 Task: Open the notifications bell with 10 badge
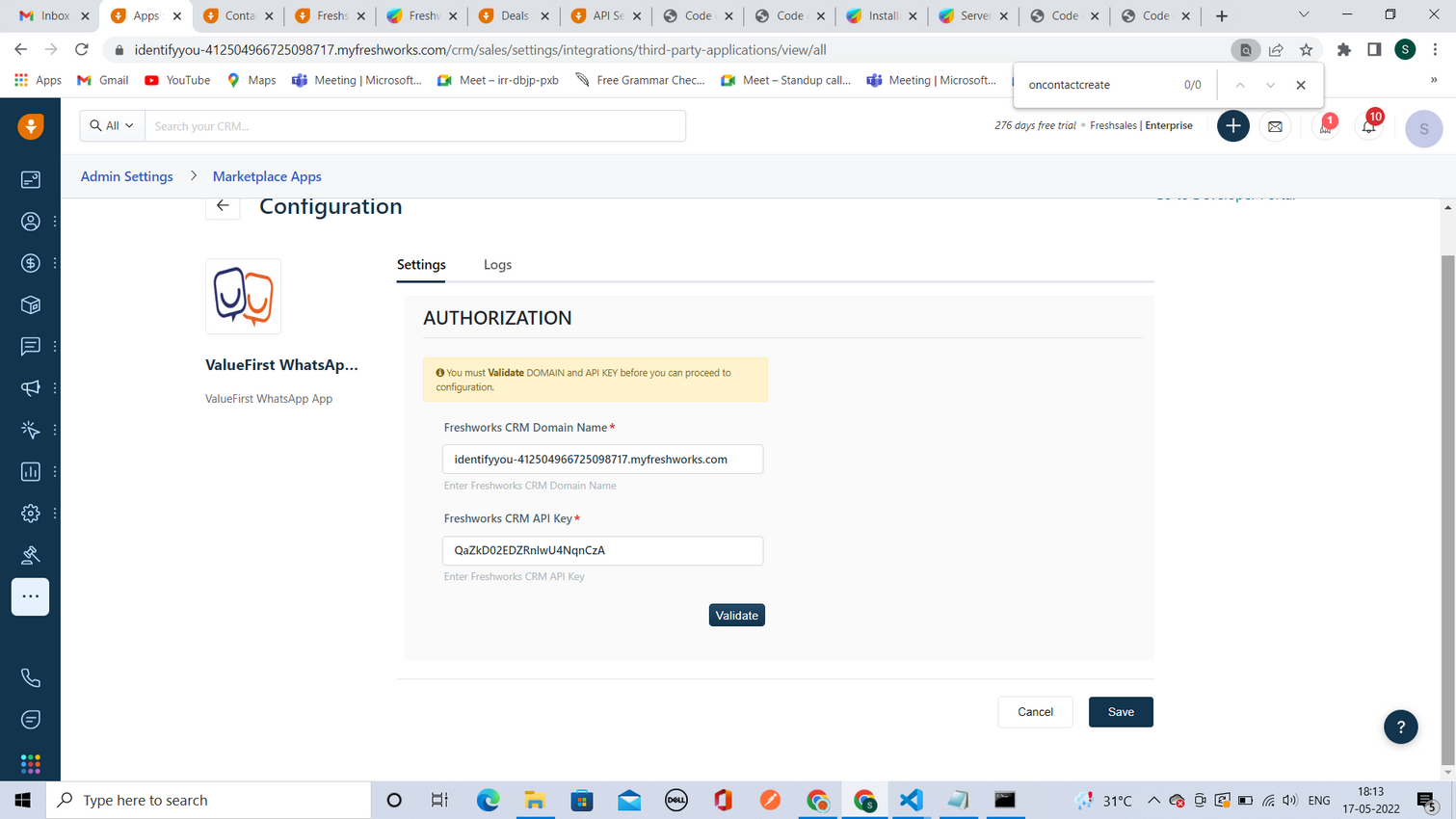pyautogui.click(x=1368, y=126)
